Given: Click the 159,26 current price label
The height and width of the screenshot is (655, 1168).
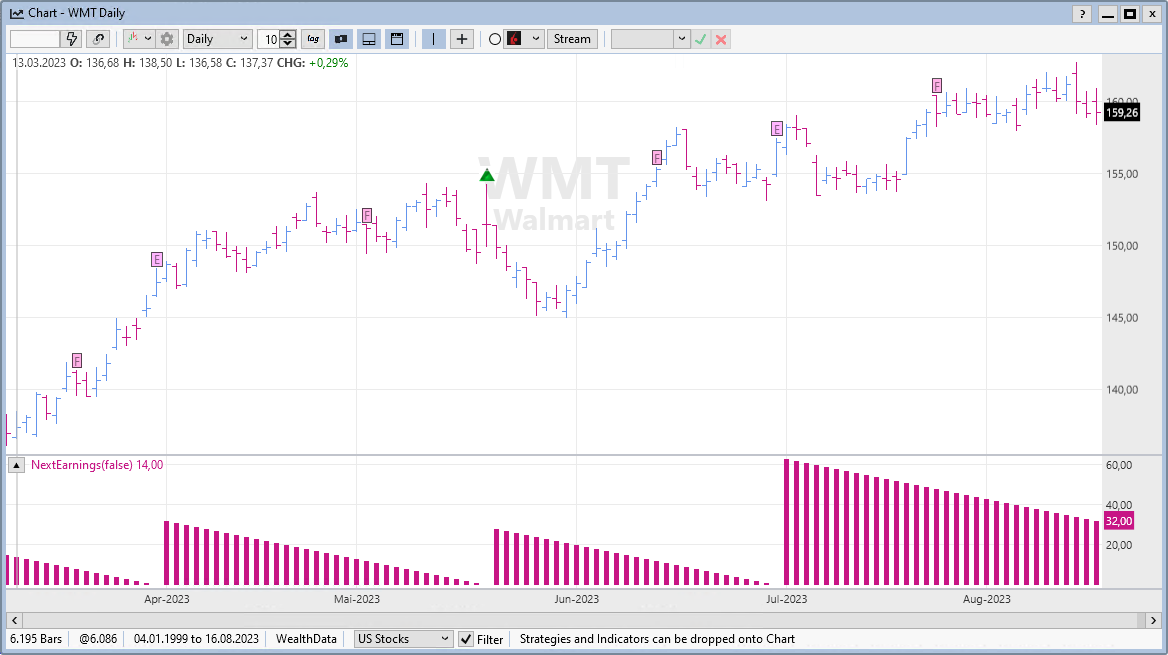Looking at the screenshot, I should [1122, 113].
